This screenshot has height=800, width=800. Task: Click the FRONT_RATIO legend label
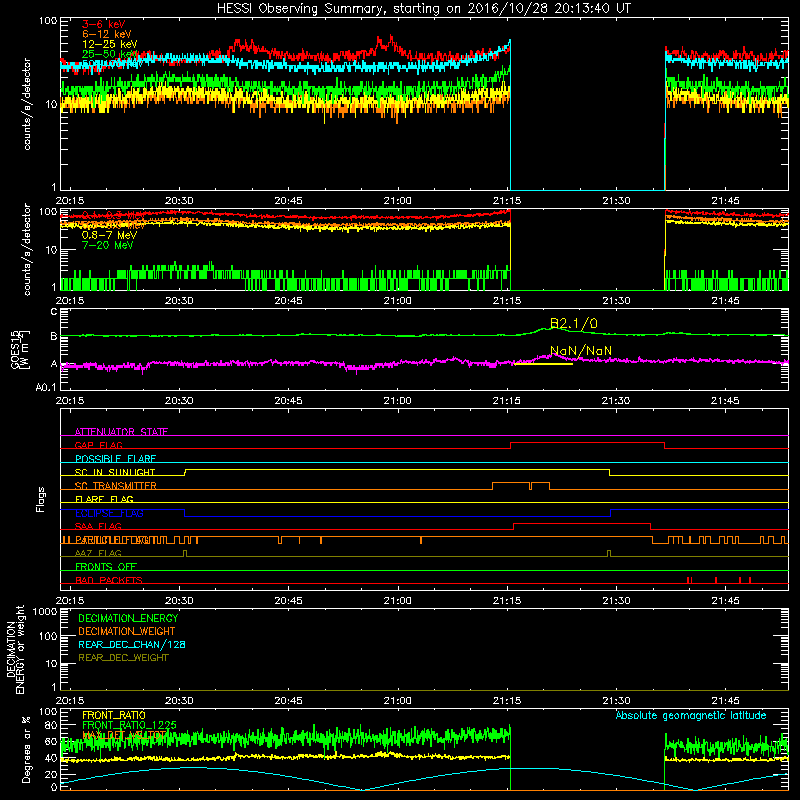tap(113, 715)
